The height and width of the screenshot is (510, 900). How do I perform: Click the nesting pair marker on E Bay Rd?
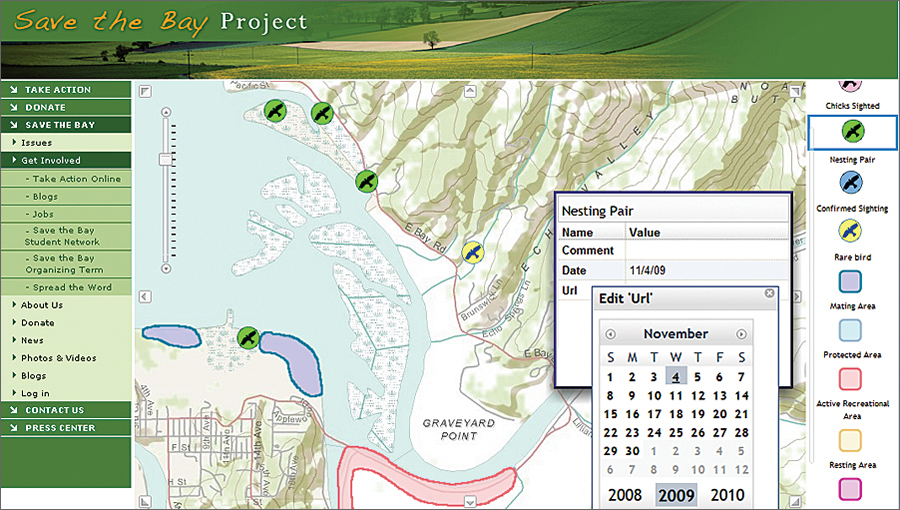[x=366, y=181]
